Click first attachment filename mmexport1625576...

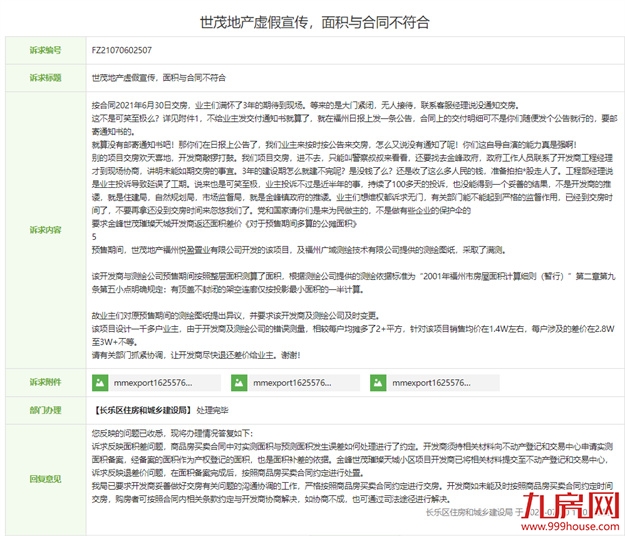pyautogui.click(x=153, y=383)
